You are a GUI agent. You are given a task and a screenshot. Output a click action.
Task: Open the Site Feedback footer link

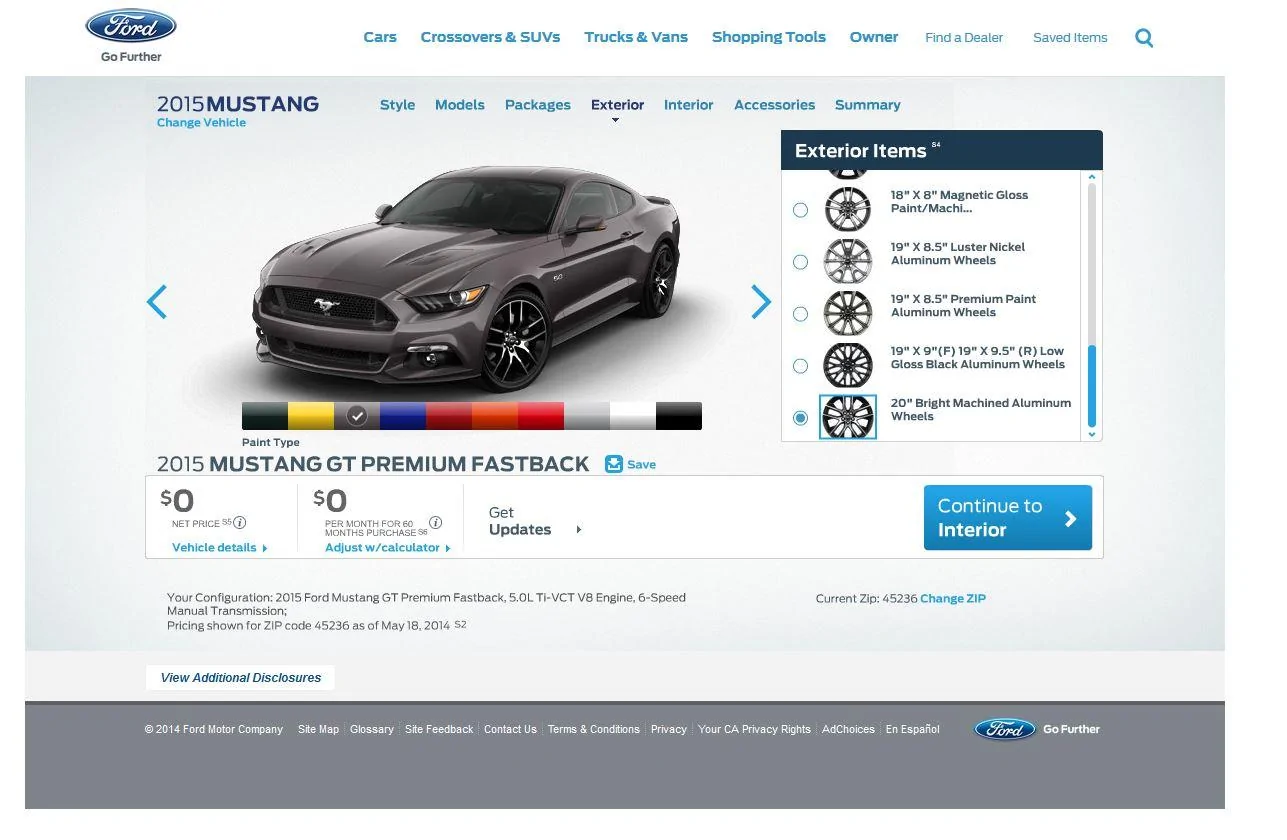439,730
